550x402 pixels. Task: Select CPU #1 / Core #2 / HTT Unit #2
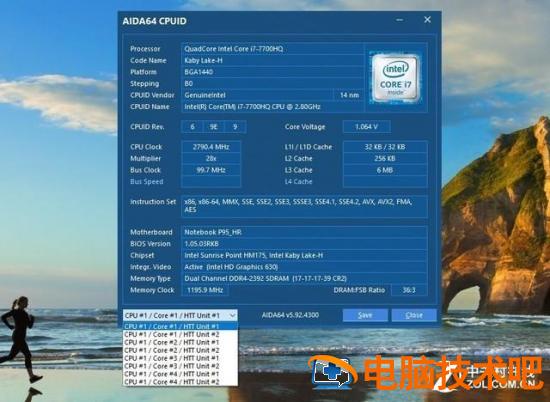tap(180, 350)
